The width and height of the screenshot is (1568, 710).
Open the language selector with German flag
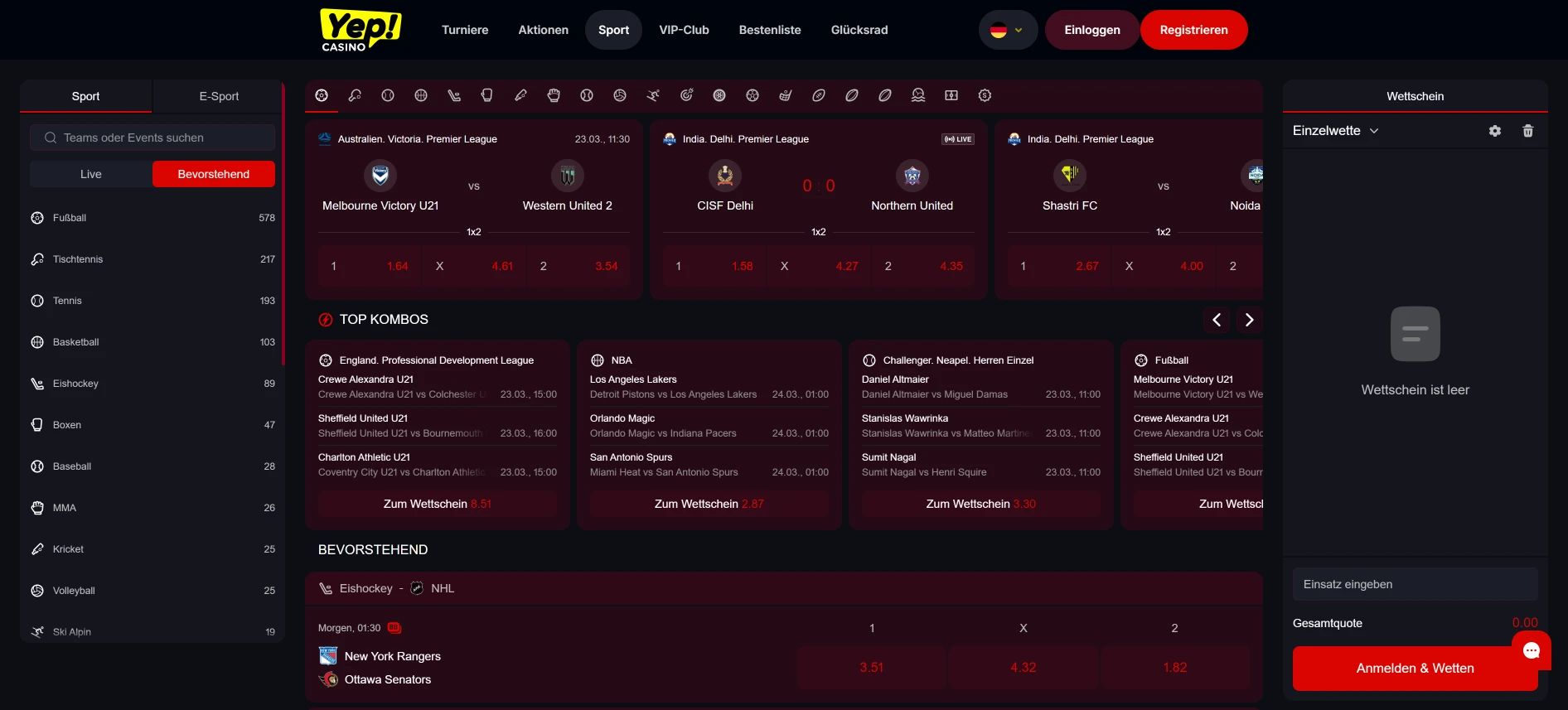click(x=1008, y=30)
